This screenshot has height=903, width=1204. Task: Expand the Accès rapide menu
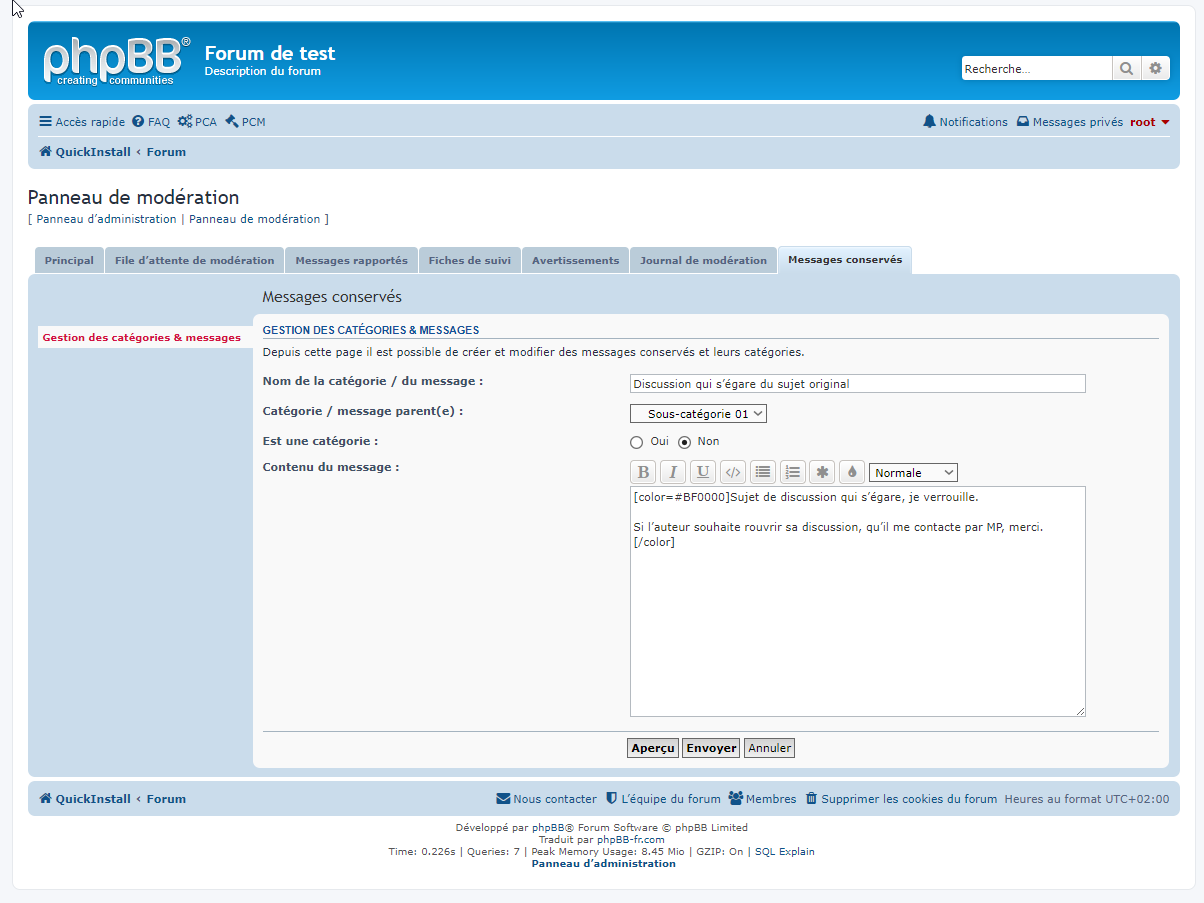(82, 122)
